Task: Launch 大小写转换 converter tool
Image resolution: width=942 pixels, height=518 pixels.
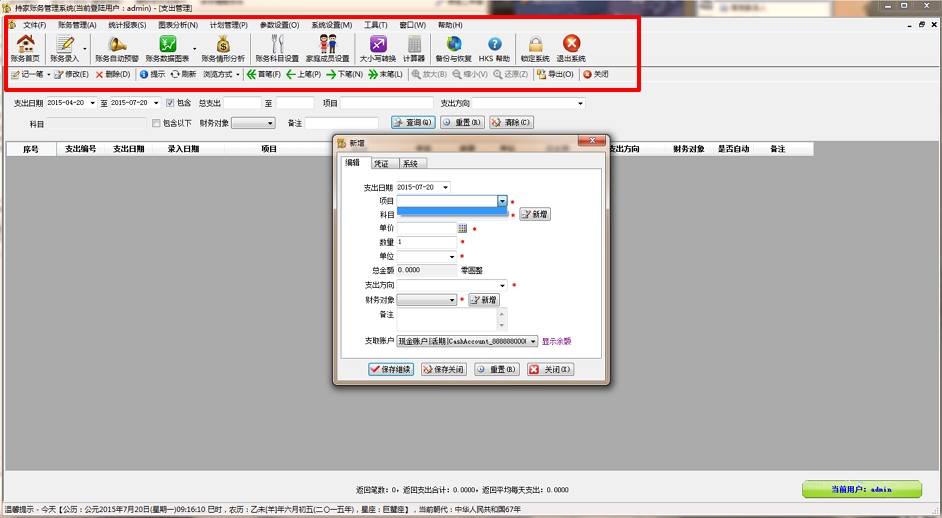Action: (x=378, y=49)
